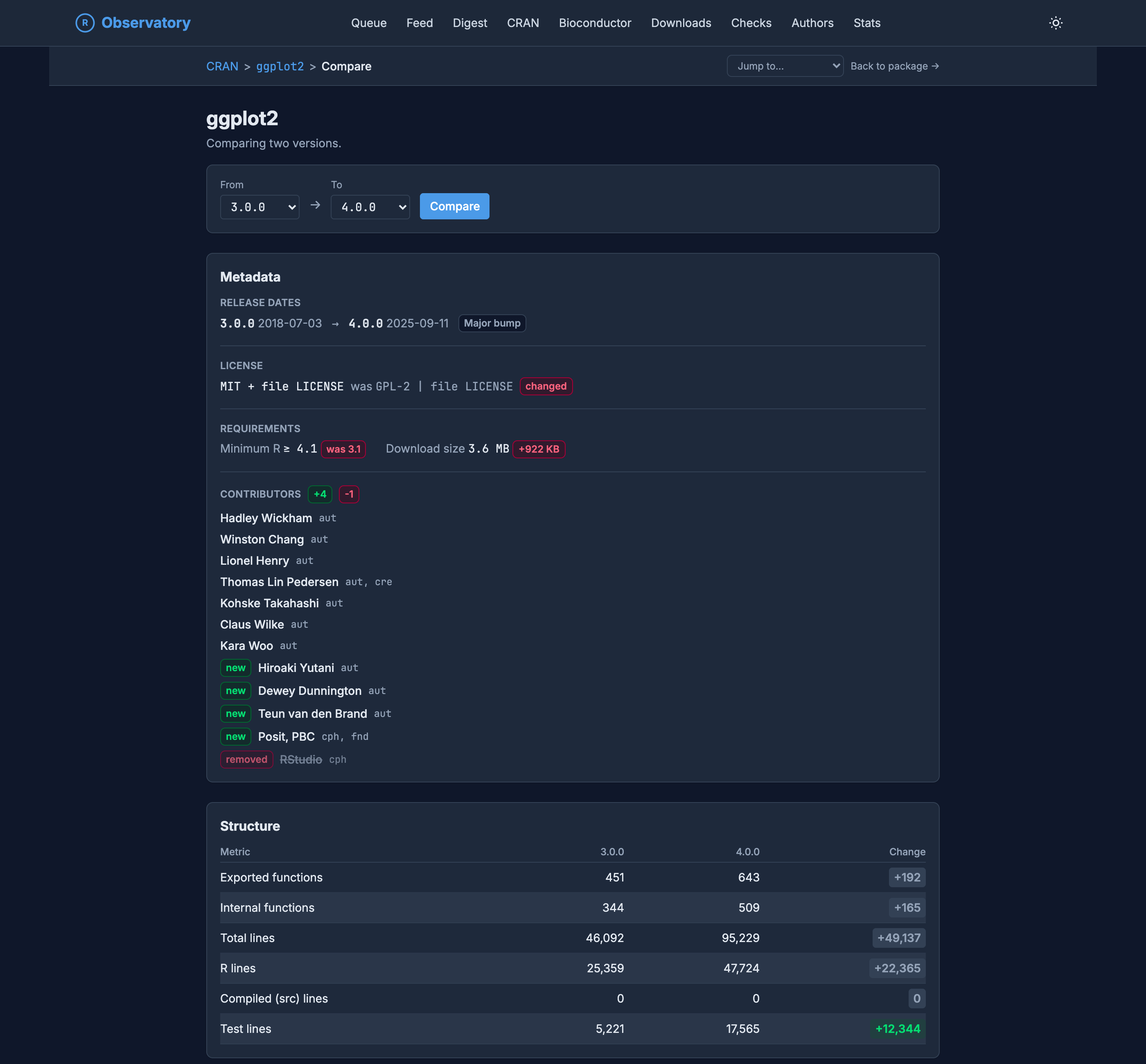This screenshot has height=1064, width=1146.
Task: Follow the Back to package link
Action: (x=895, y=66)
